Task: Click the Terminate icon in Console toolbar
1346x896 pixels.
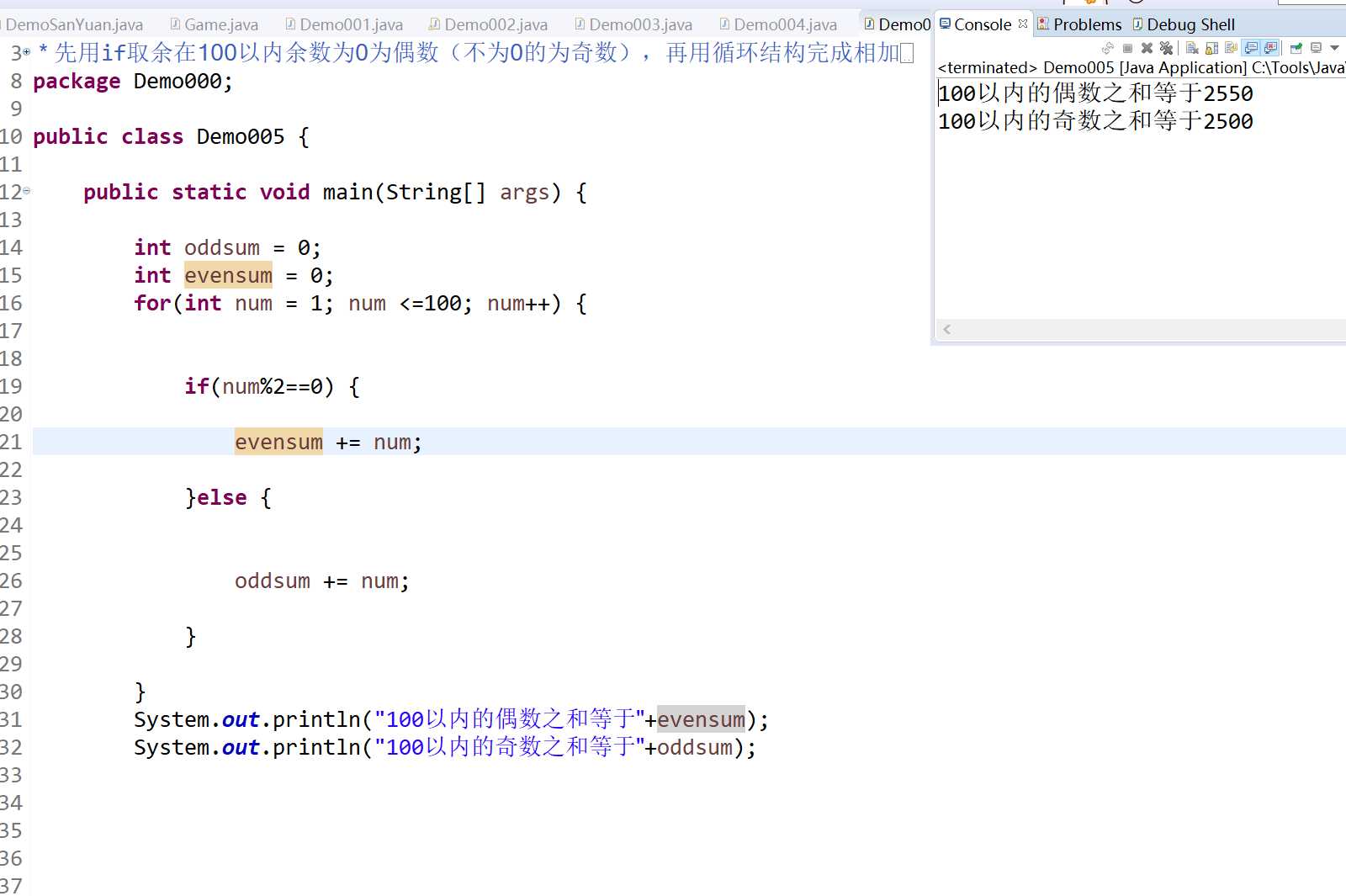Action: (x=1127, y=48)
